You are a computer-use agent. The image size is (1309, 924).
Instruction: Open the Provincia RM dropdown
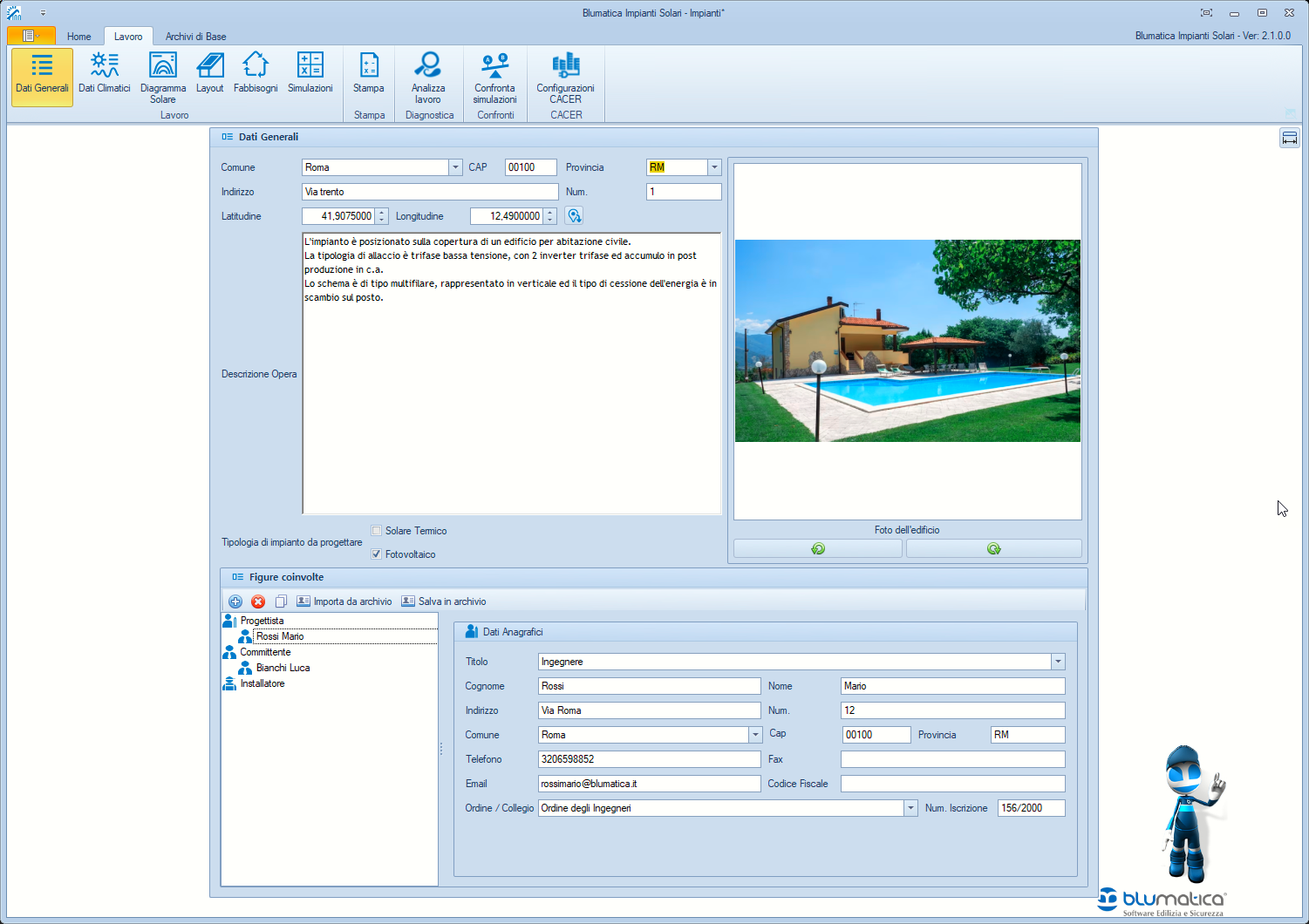pyautogui.click(x=714, y=167)
